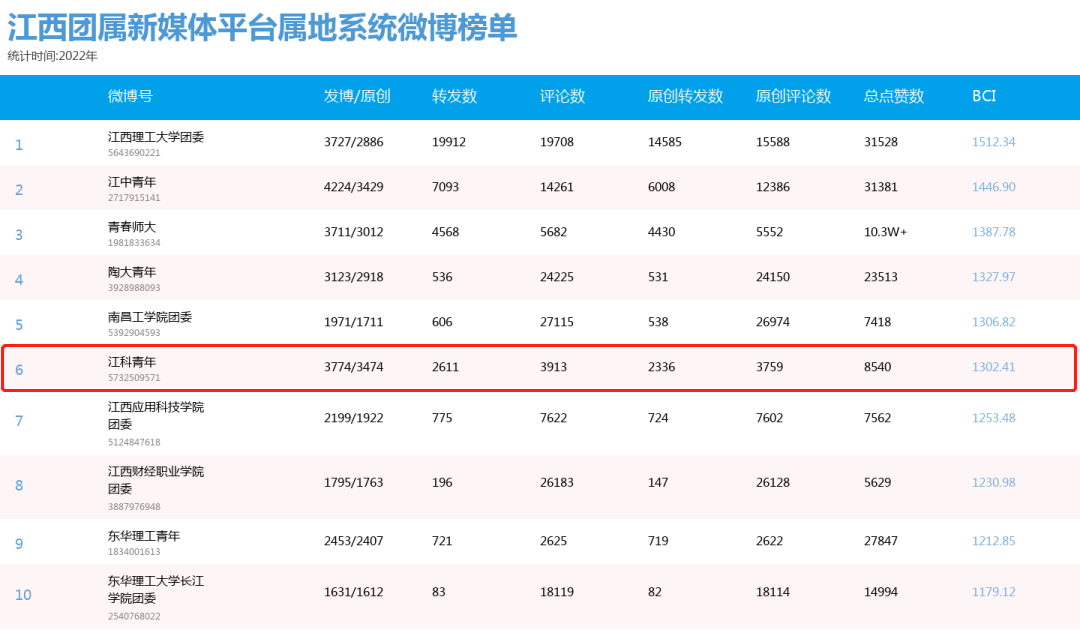The height and width of the screenshot is (633, 1080).
Task: Click comment count 26183
Action: 557,483
